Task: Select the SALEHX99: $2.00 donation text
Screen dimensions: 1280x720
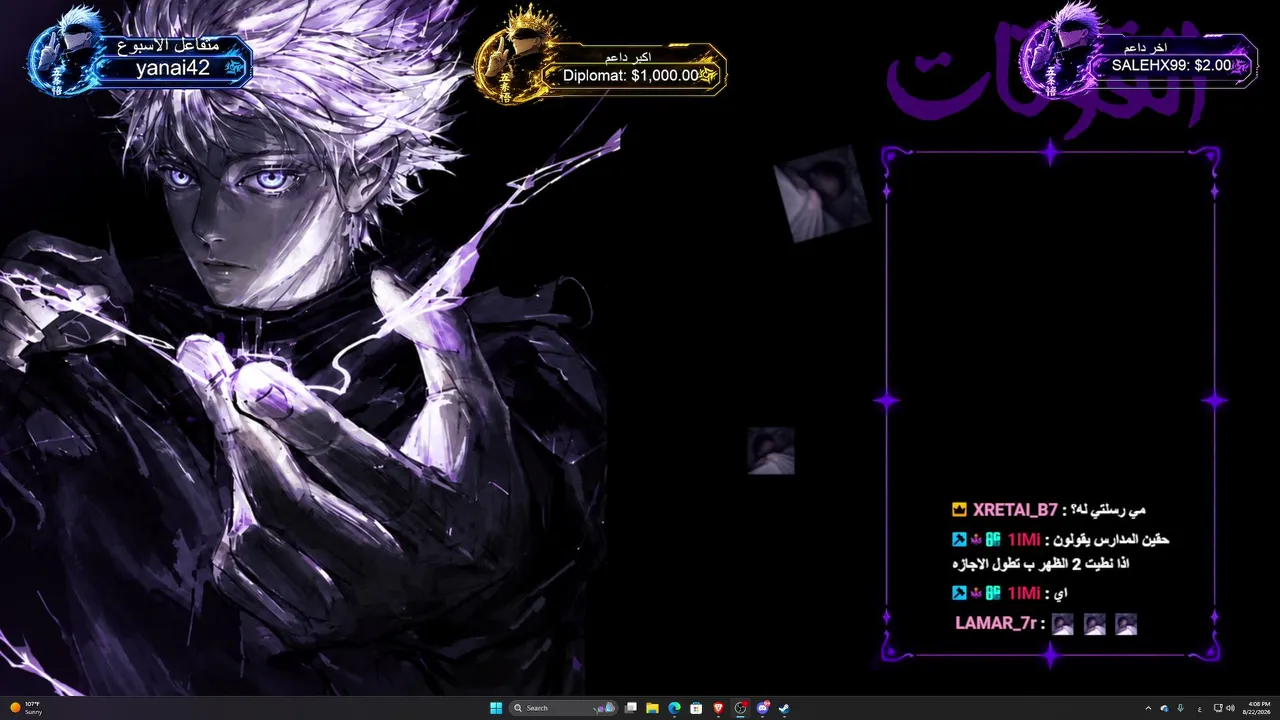Action: coord(1171,65)
